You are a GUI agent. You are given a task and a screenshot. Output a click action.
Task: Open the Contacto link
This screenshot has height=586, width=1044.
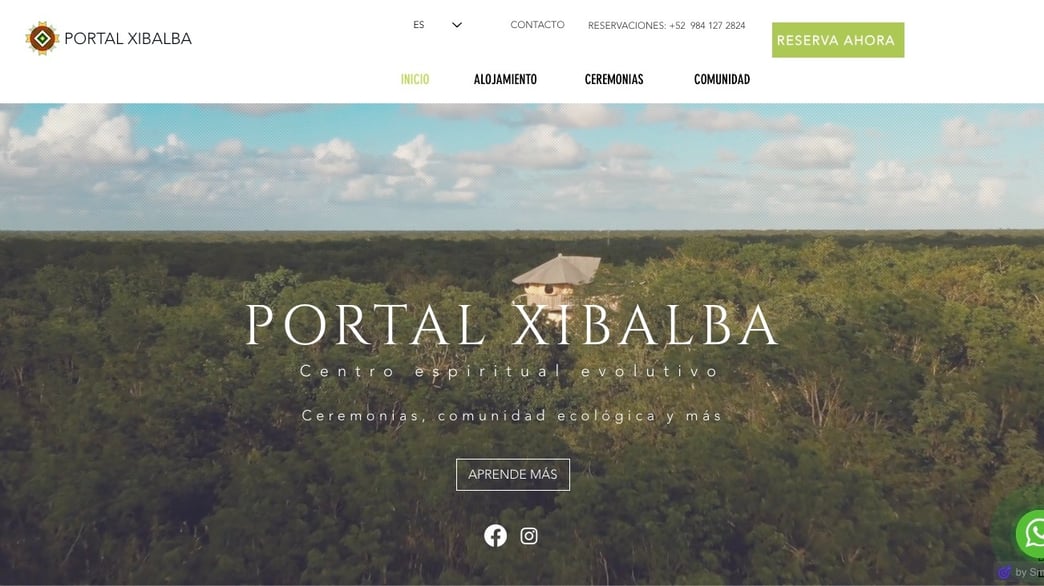[537, 25]
